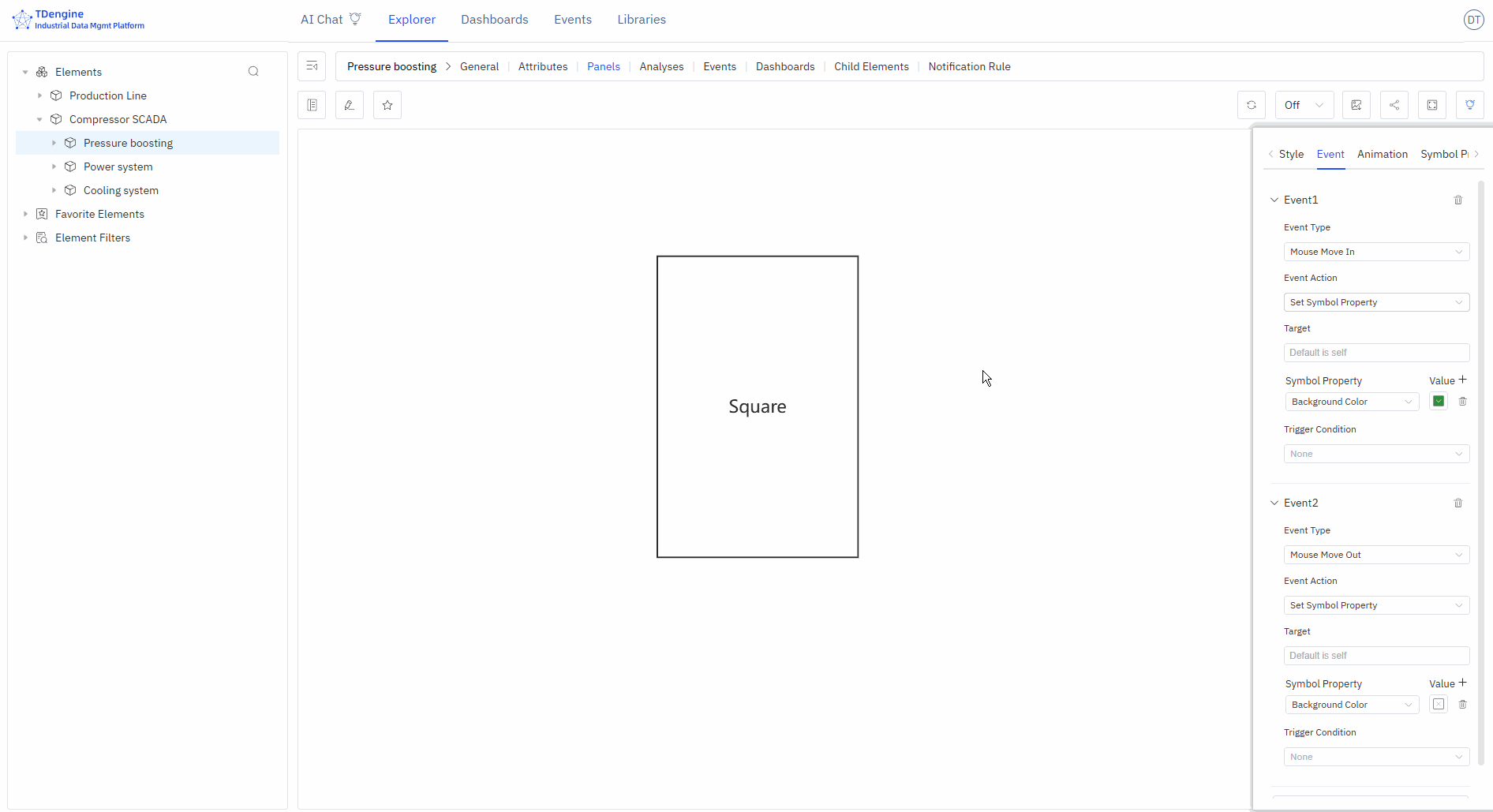Go to the Attributes section link
The height and width of the screenshot is (812, 1493).
coord(543,66)
